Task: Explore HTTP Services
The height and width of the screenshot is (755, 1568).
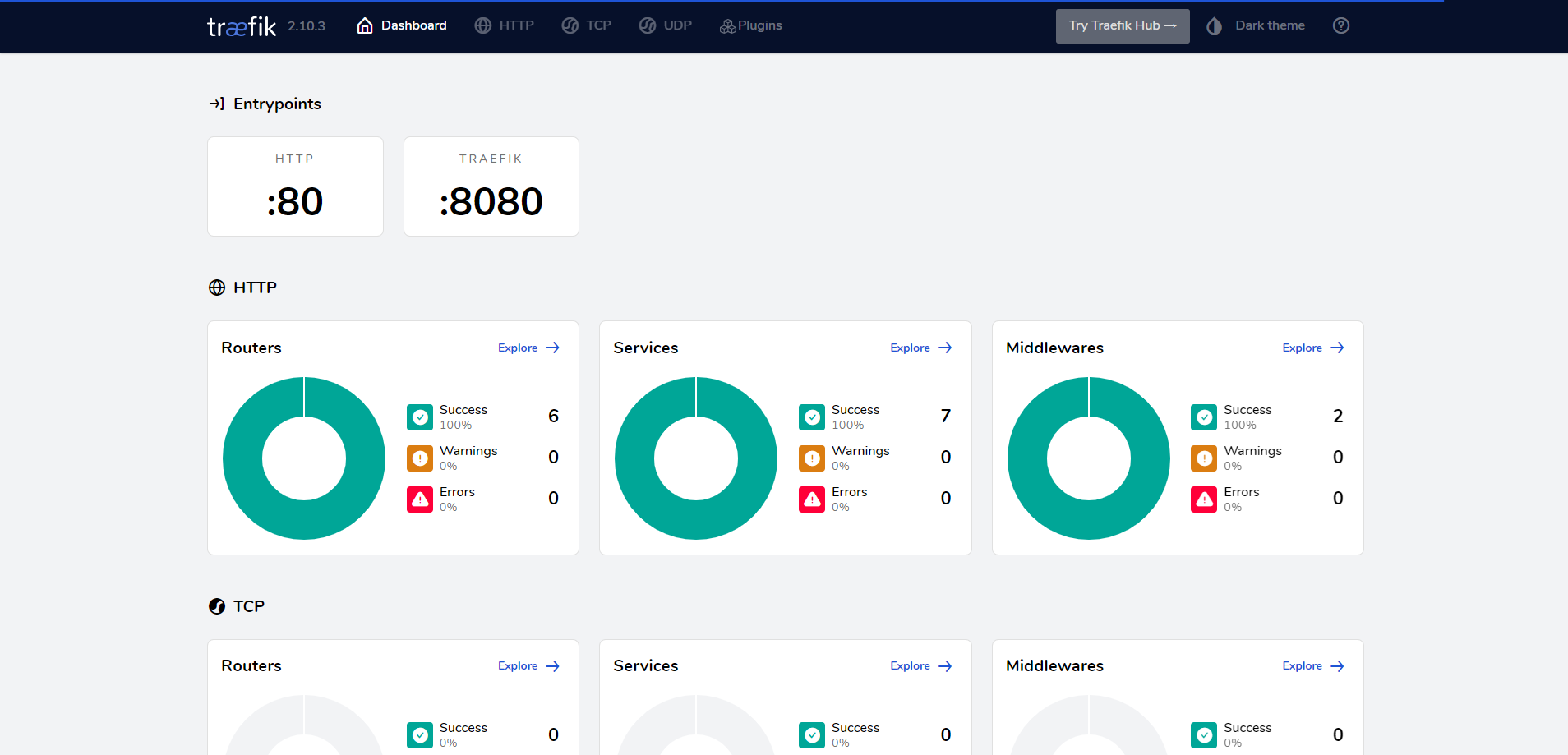Action: point(920,348)
